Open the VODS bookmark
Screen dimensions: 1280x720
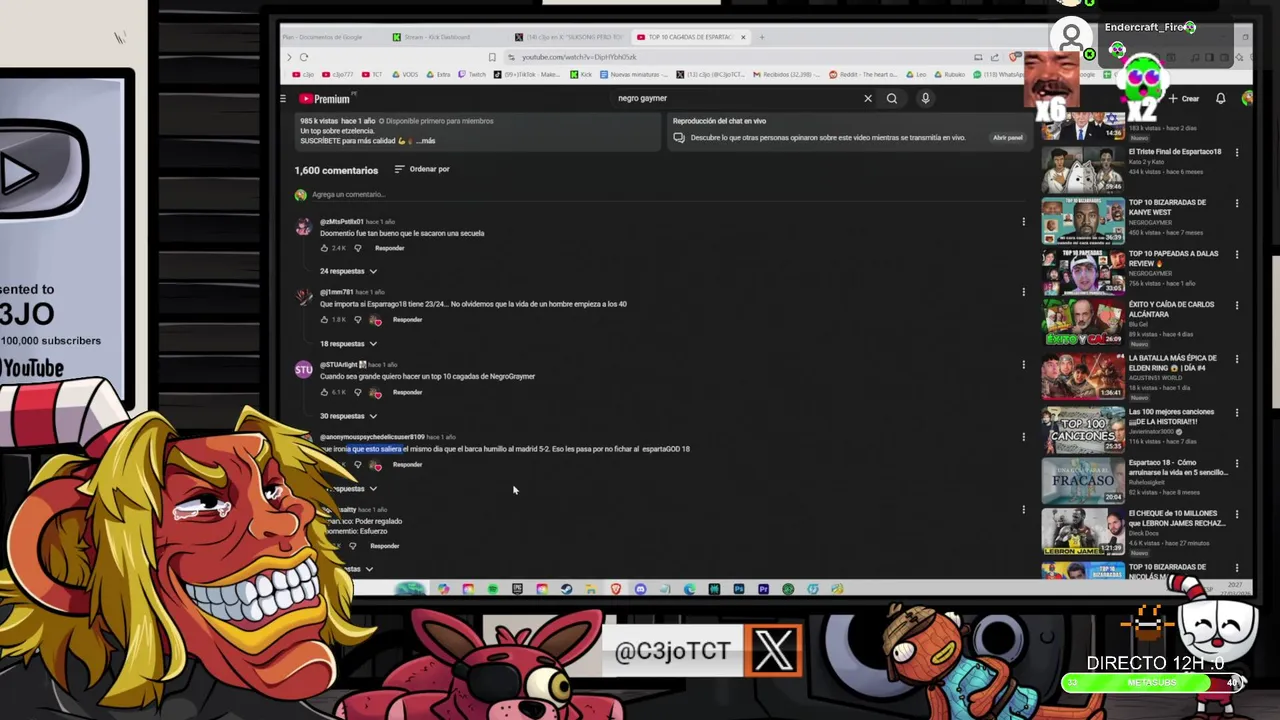tap(405, 74)
